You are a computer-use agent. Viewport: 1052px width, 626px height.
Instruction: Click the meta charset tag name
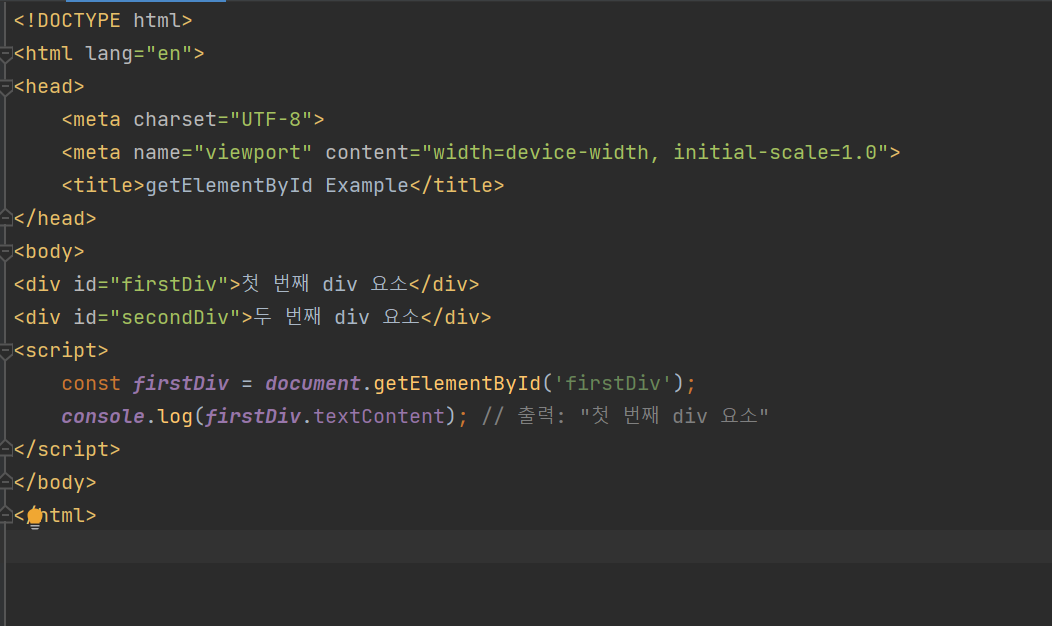pyautogui.click(x=97, y=119)
